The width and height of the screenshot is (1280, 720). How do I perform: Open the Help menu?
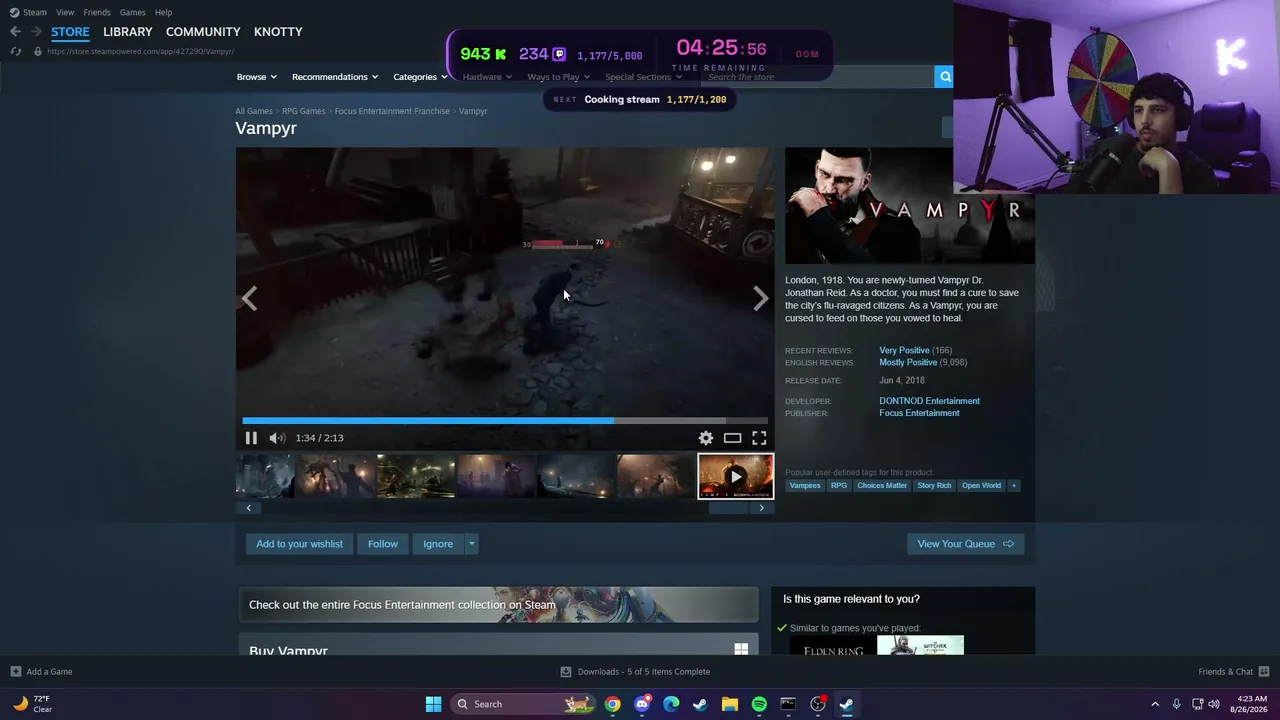pyautogui.click(x=163, y=12)
